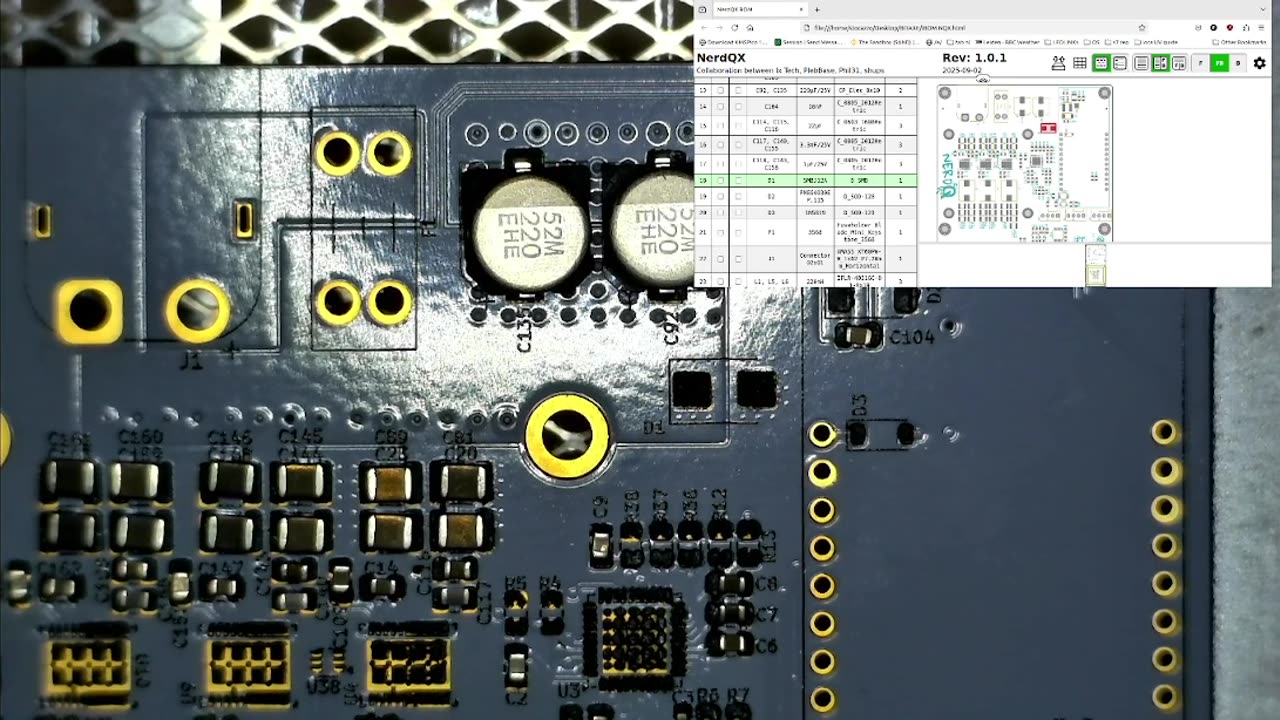The image size is (1280, 720).
Task: Open the browser home page
Action: pyautogui.click(x=750, y=28)
